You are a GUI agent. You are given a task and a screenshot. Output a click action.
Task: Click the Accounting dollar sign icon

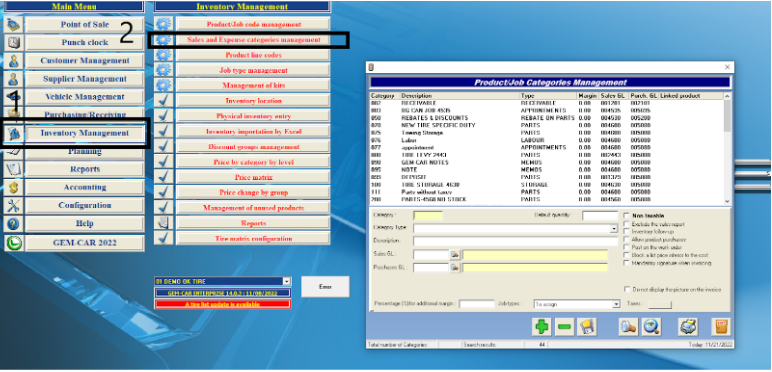[13, 187]
